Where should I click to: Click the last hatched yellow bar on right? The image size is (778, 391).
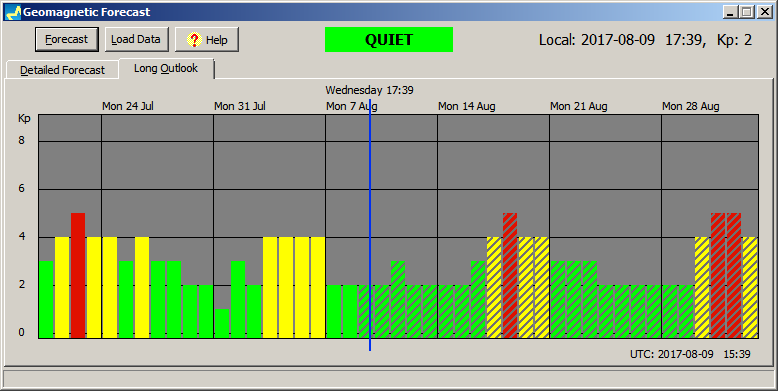750,288
